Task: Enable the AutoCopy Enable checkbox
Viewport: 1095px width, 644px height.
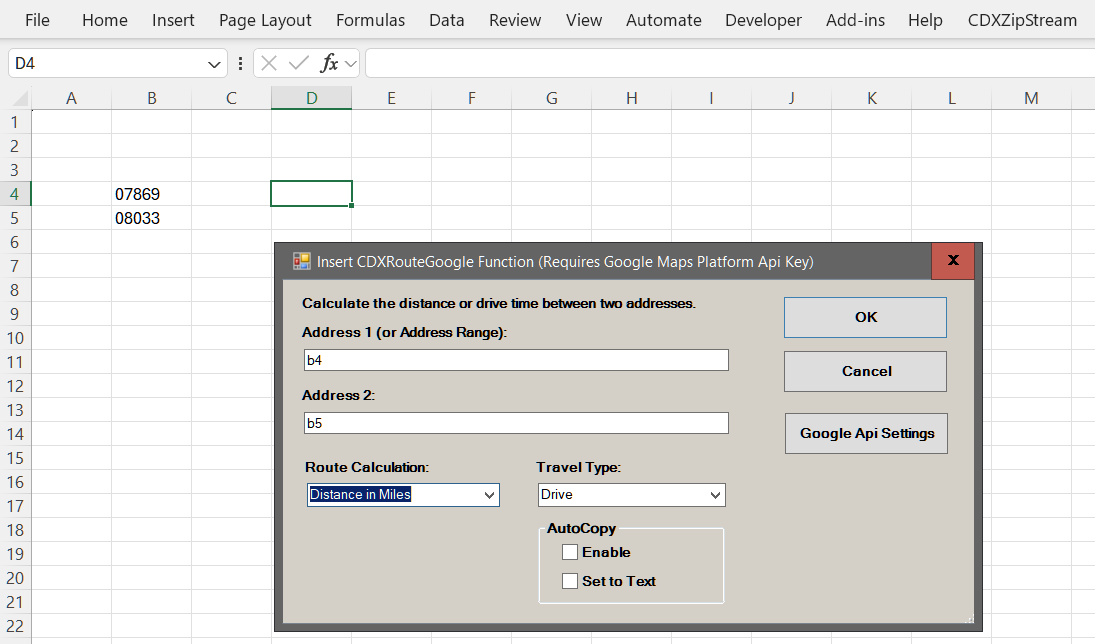Action: point(570,552)
